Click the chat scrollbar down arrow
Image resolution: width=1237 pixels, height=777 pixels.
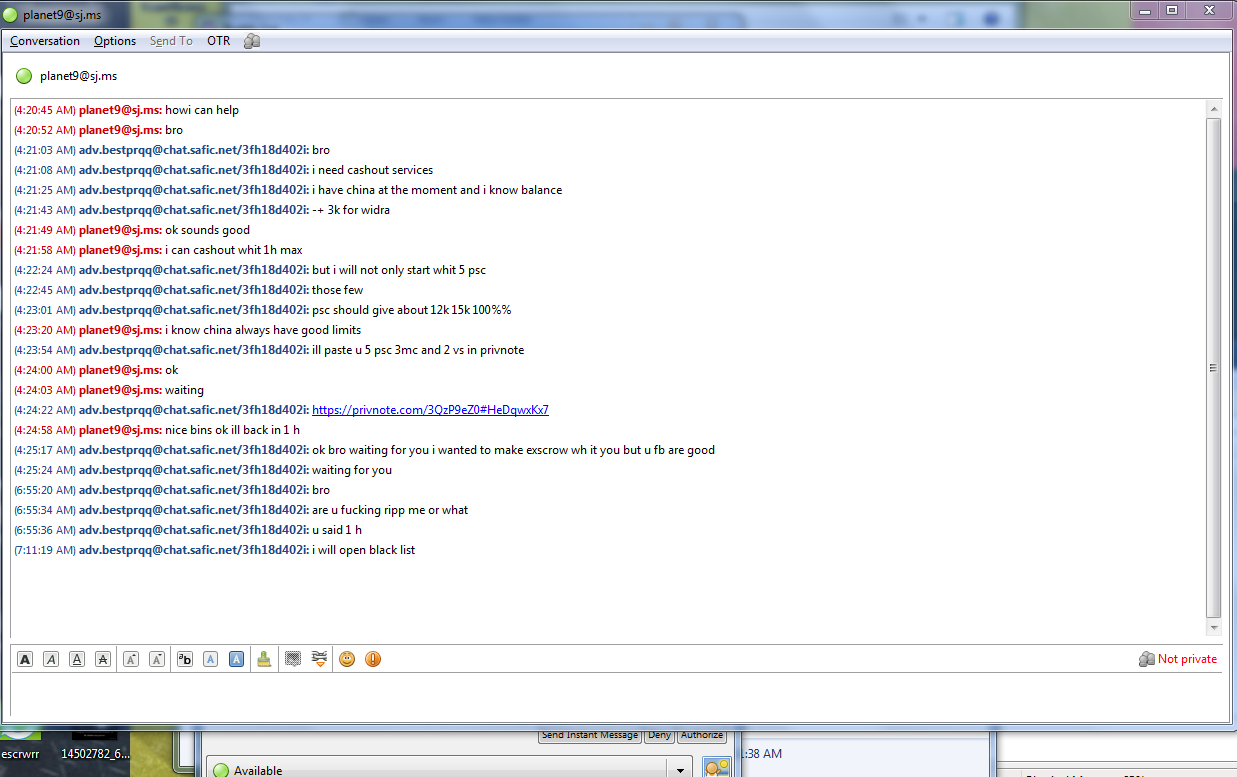pyautogui.click(x=1214, y=627)
